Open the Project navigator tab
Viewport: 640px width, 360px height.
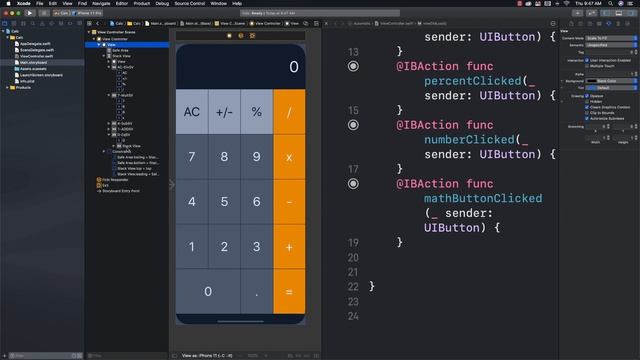[5, 24]
